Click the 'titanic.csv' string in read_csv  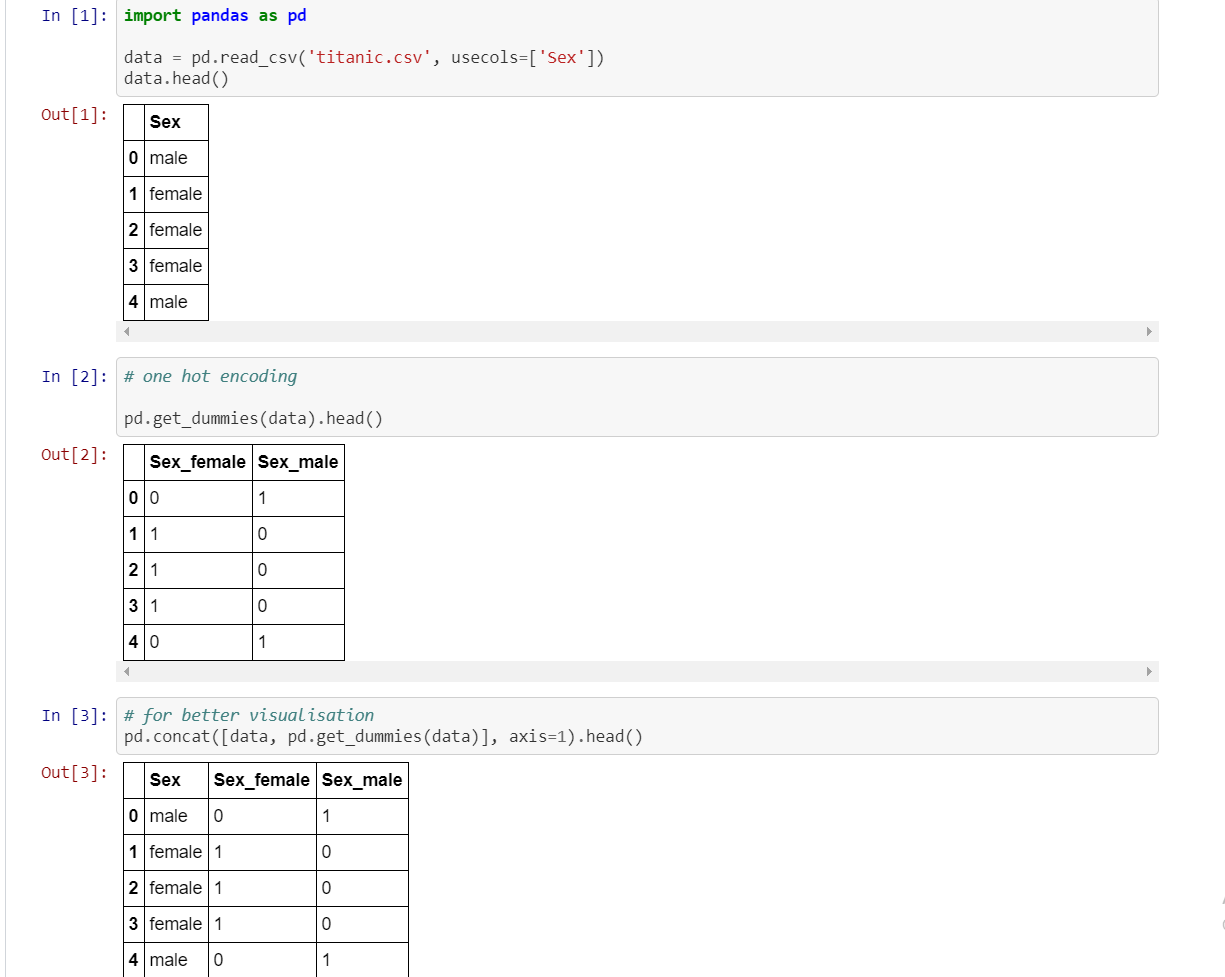pyautogui.click(x=370, y=57)
